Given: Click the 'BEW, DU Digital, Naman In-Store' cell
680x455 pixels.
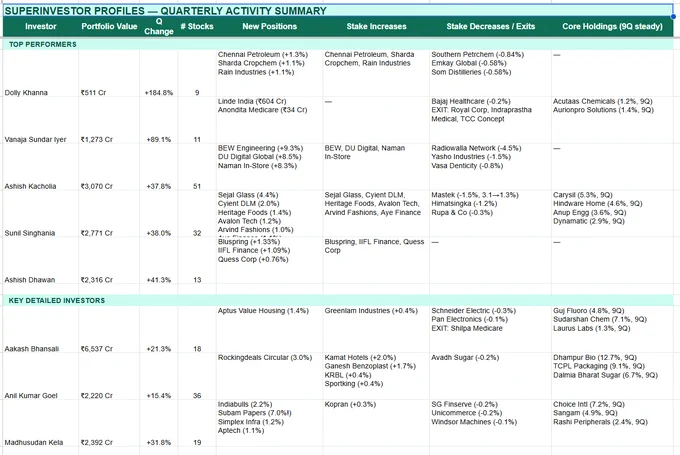Looking at the screenshot, I should (376, 167).
